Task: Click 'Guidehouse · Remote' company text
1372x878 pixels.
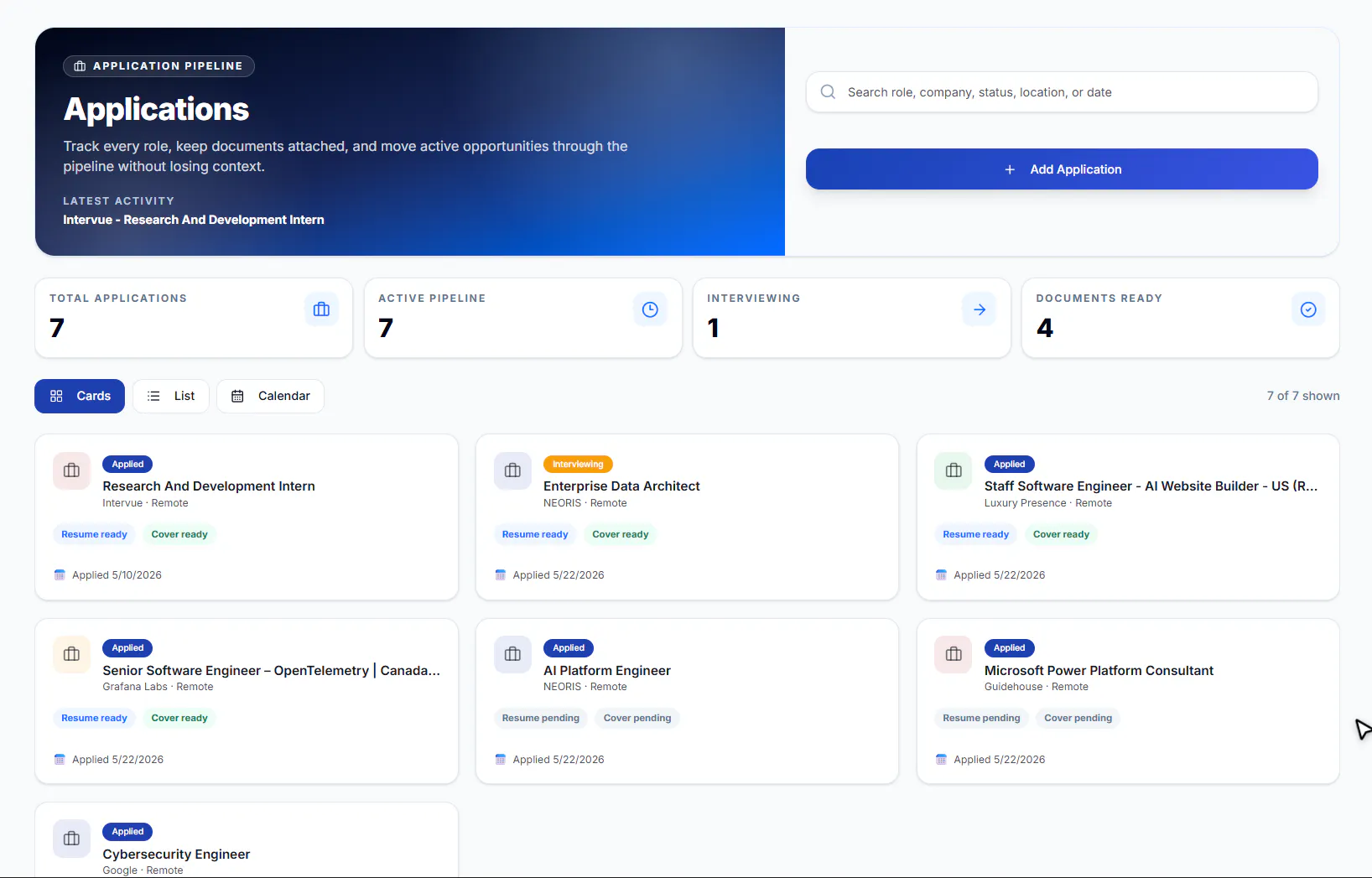Action: [x=1037, y=687]
